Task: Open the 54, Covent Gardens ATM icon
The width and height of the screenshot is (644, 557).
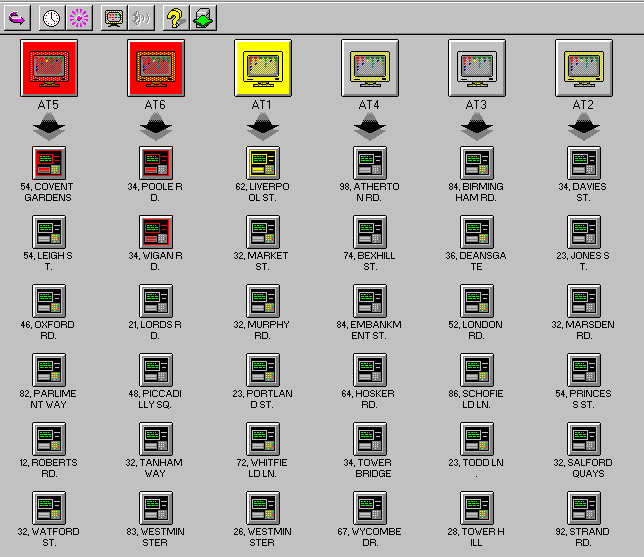Action: tap(49, 163)
